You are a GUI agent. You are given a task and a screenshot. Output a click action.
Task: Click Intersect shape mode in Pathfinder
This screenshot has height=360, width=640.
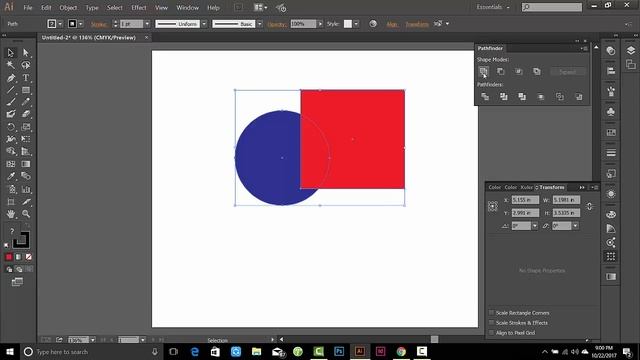(x=519, y=71)
